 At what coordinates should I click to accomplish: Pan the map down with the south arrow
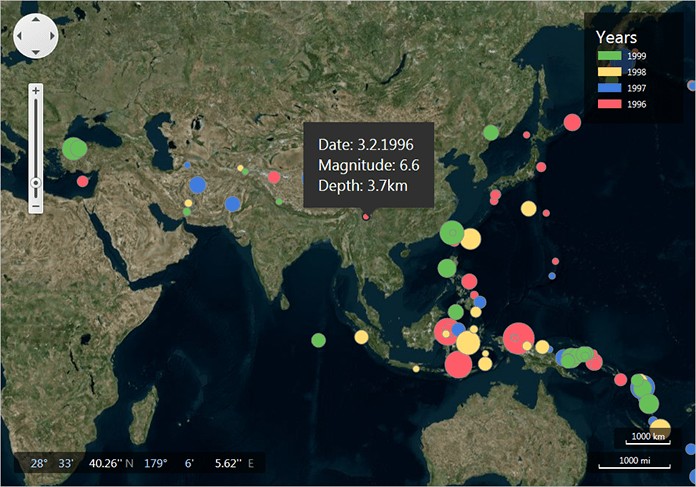click(x=36, y=52)
